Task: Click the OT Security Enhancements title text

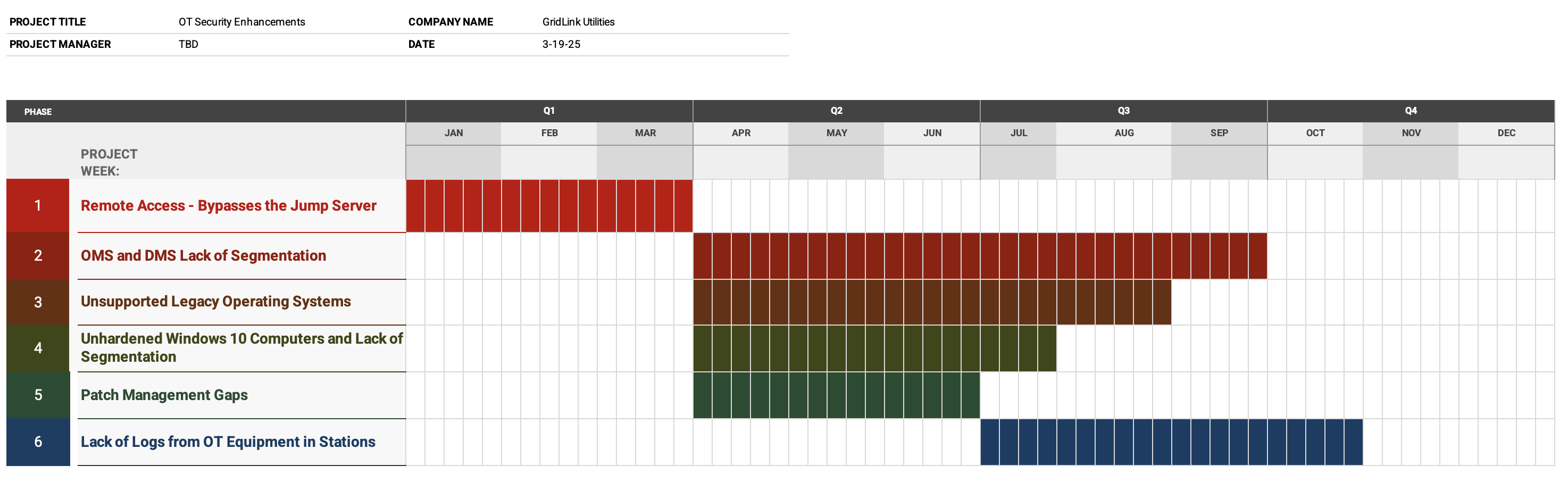Action: (241, 21)
